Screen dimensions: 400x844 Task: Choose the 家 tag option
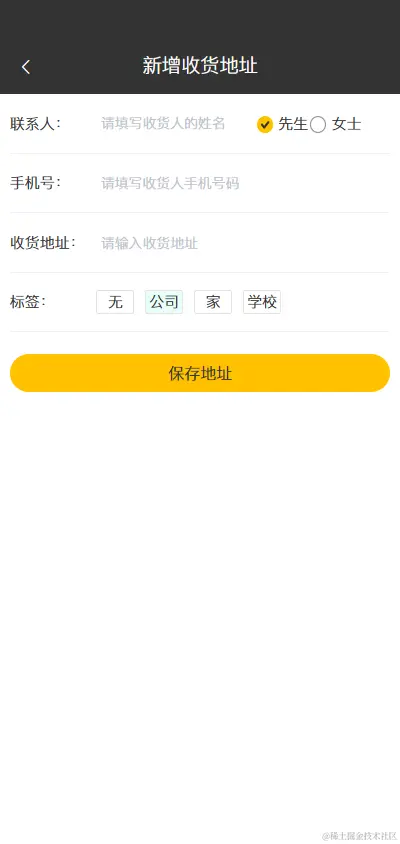[213, 302]
